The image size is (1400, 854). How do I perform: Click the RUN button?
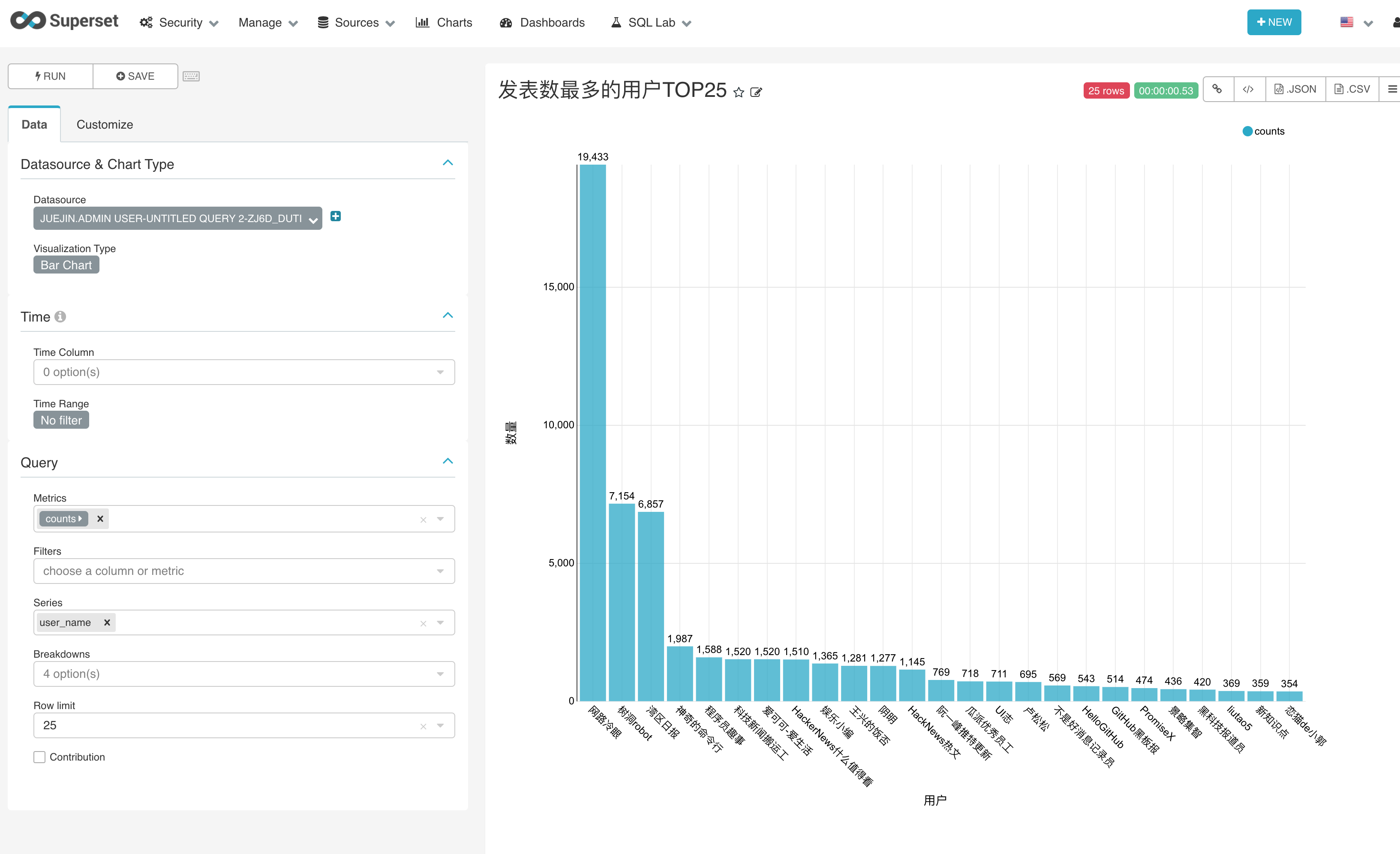click(x=51, y=76)
